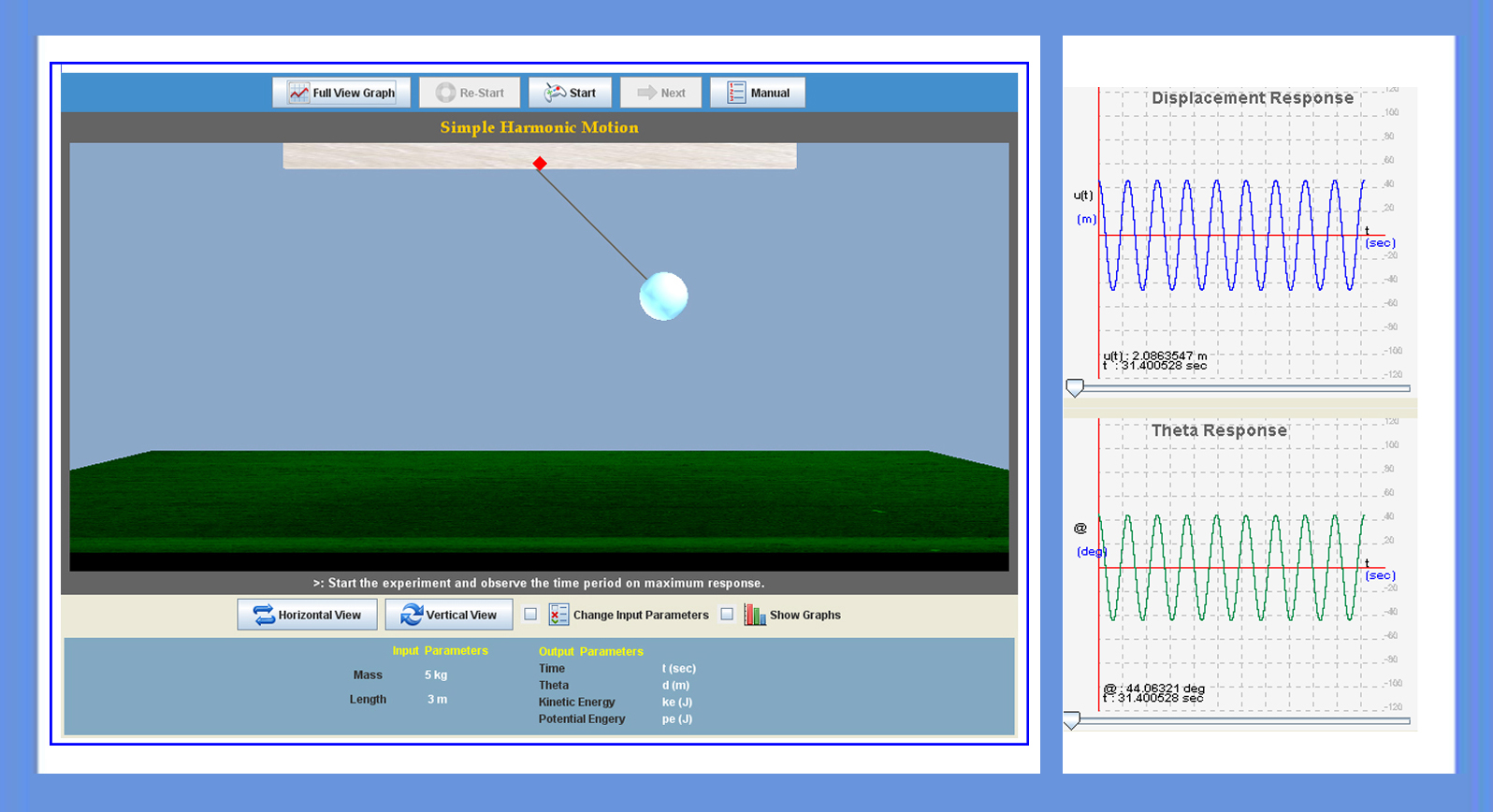Click the Mass value 5 kg
This screenshot has width=1493, height=812.
pos(436,675)
